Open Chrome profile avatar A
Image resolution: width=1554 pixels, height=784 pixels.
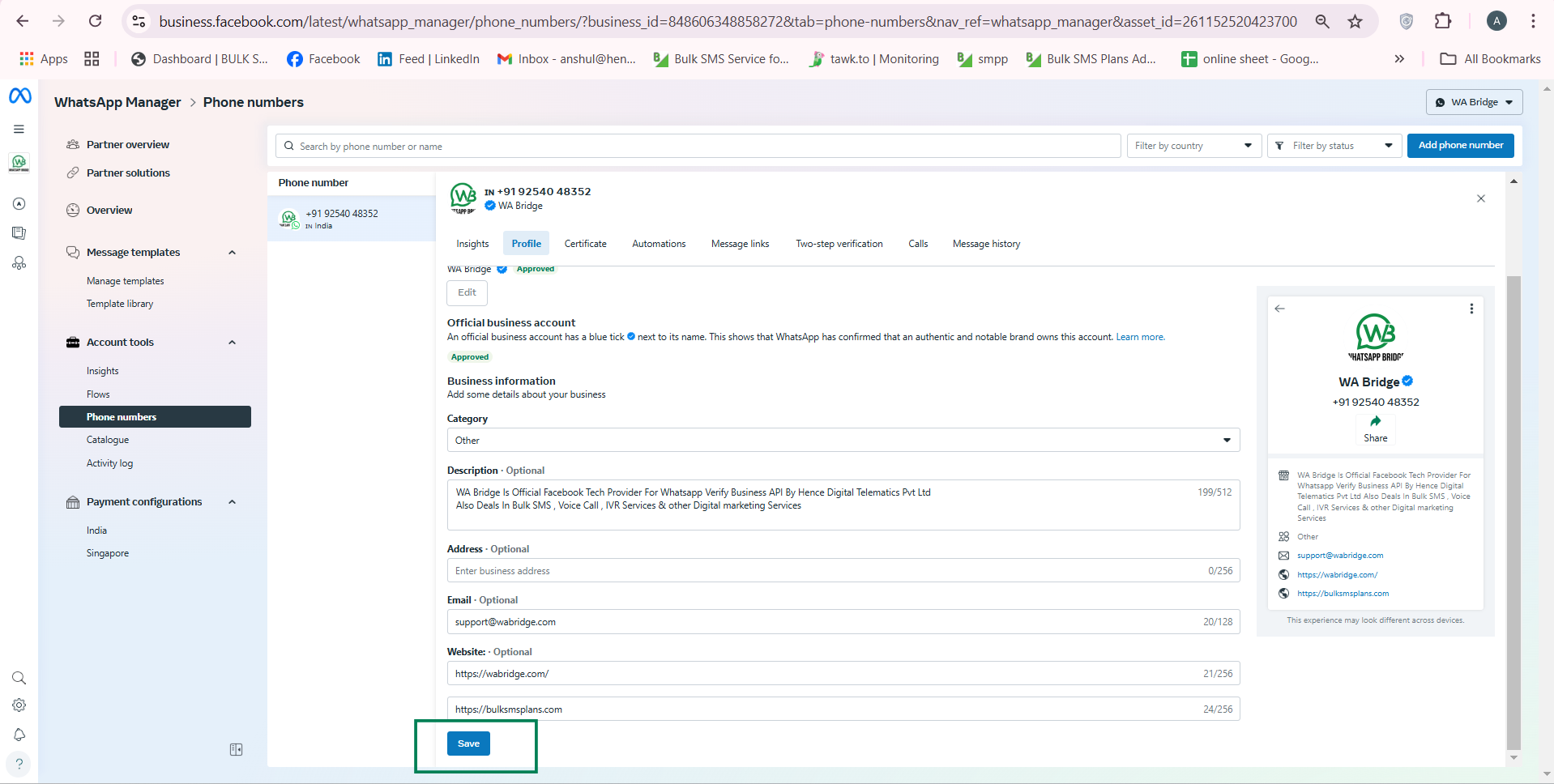tap(1496, 21)
